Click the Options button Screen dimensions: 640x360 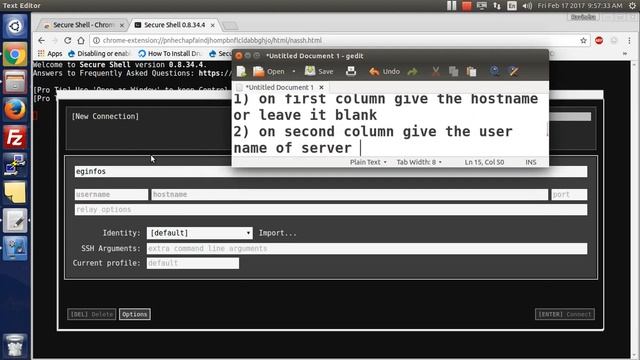[135, 314]
